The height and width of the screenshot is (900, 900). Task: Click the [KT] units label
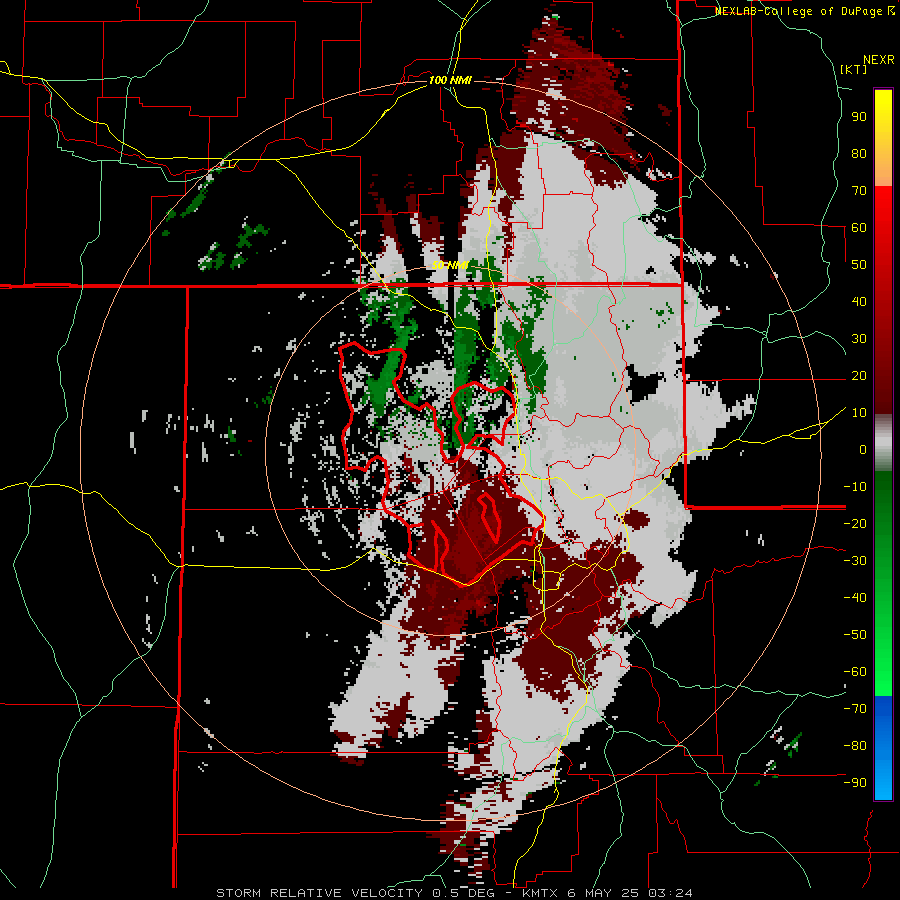pyautogui.click(x=853, y=69)
